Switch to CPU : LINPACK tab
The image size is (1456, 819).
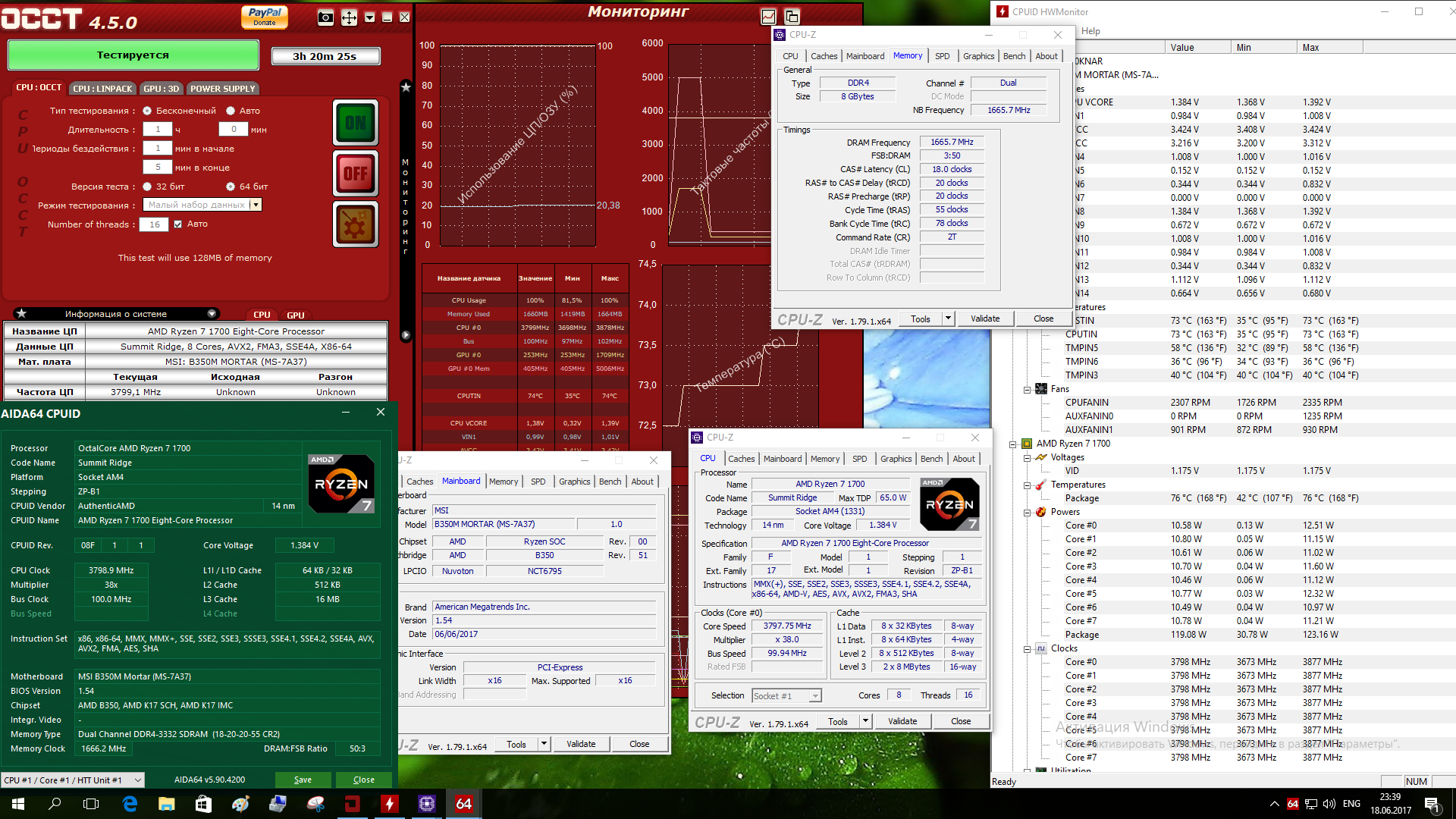tap(102, 89)
